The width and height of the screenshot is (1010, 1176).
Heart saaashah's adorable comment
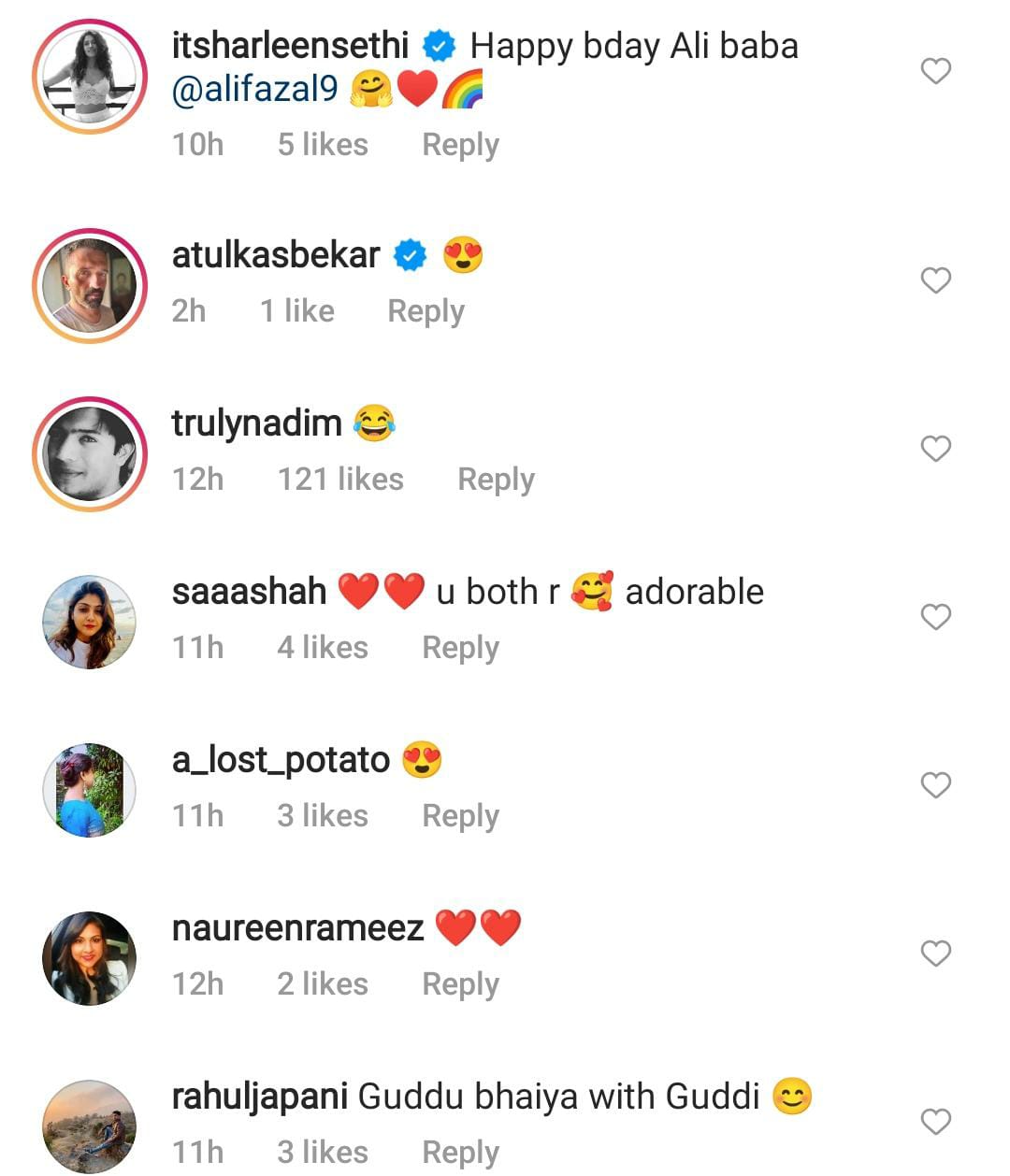935,617
